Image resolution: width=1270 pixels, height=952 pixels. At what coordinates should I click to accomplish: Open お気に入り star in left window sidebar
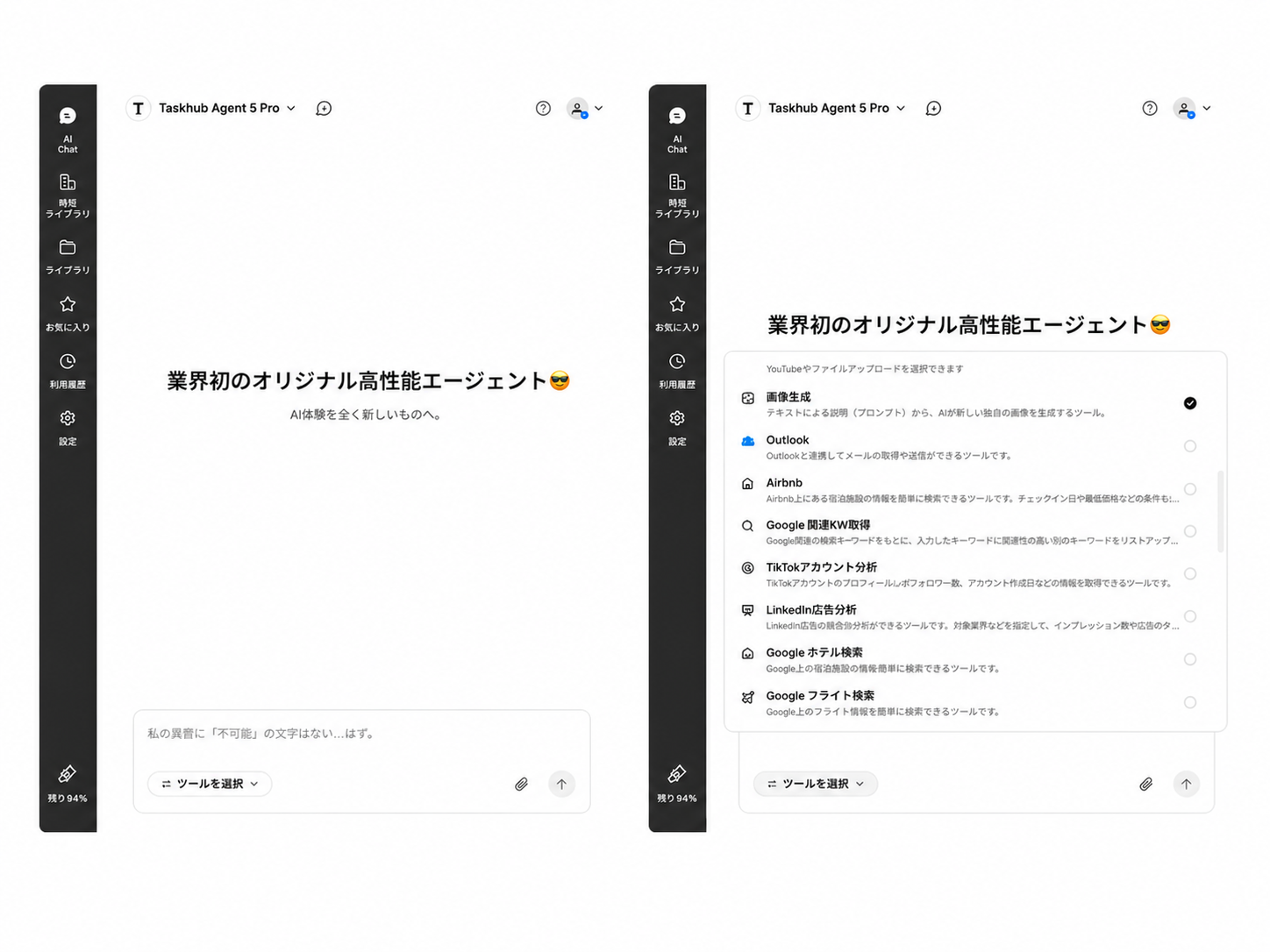(x=68, y=314)
